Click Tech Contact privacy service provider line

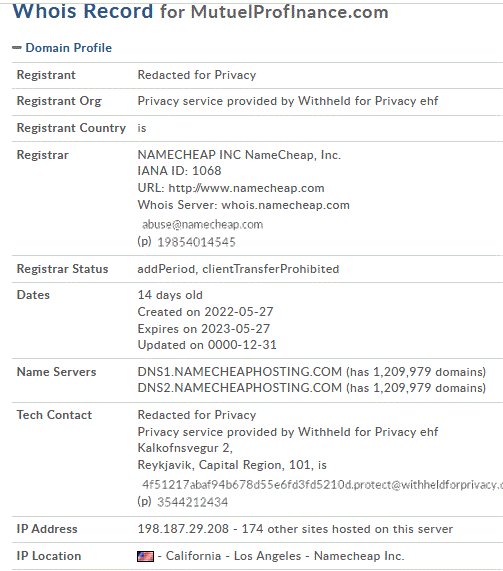[288, 432]
